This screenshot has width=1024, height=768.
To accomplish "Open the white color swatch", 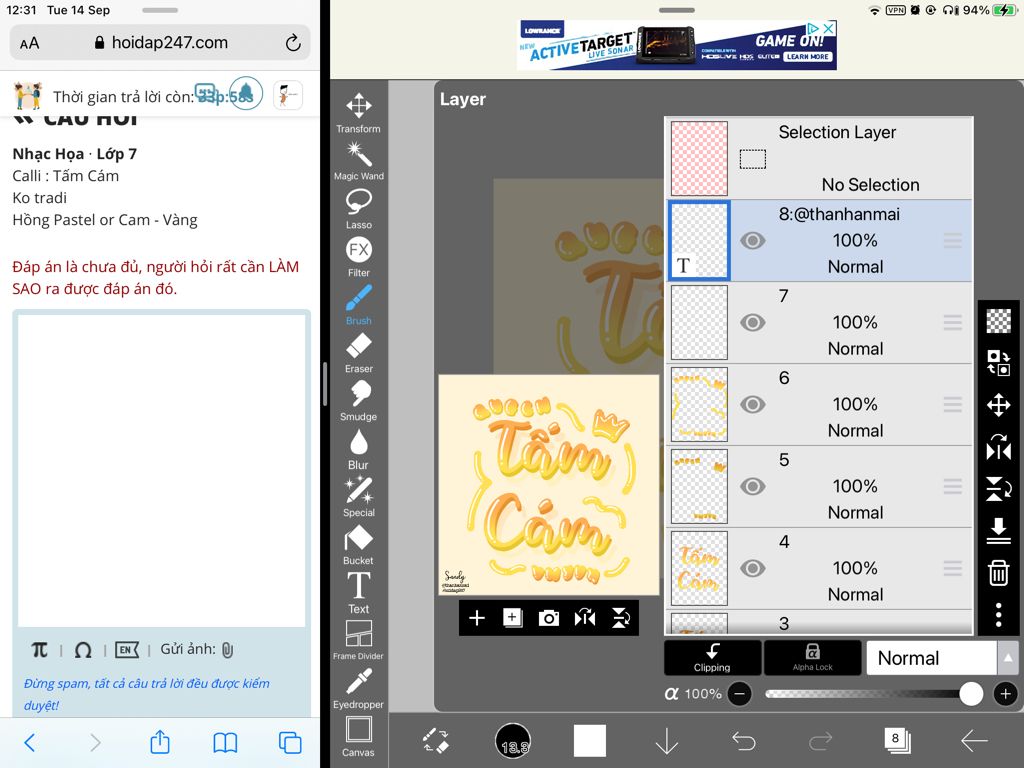I will point(590,741).
